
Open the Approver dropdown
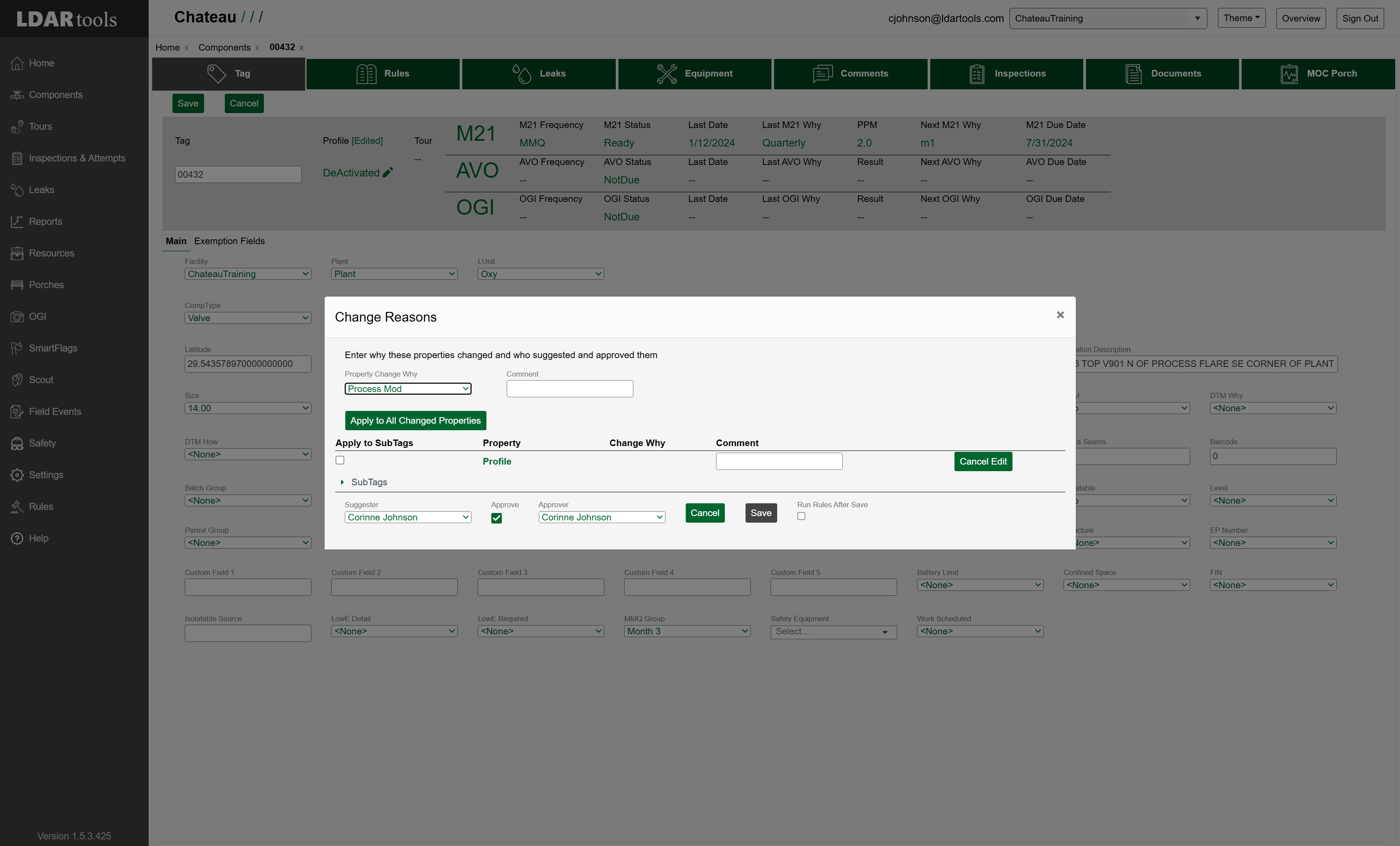pyautogui.click(x=602, y=517)
